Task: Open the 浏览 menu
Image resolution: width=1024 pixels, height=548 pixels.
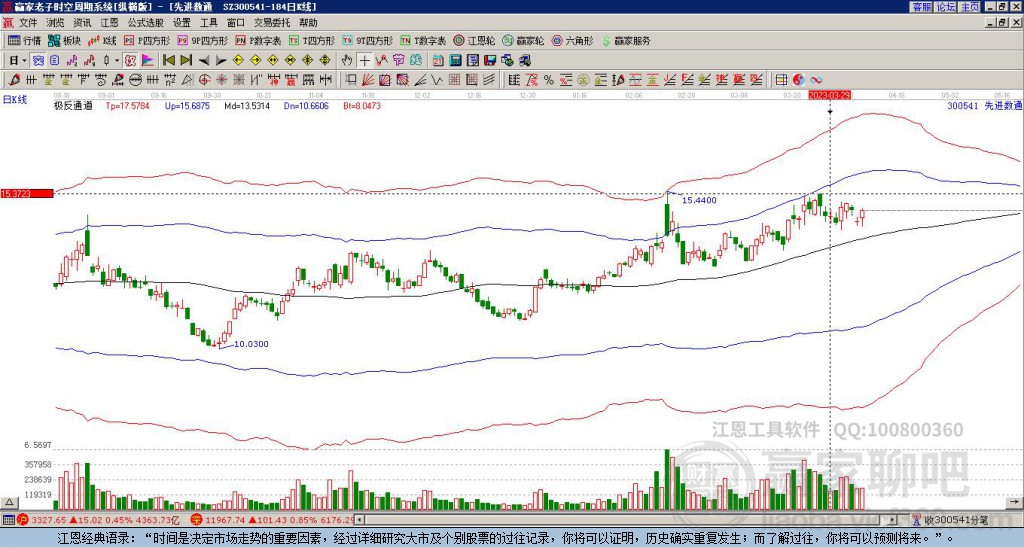Action: point(55,23)
